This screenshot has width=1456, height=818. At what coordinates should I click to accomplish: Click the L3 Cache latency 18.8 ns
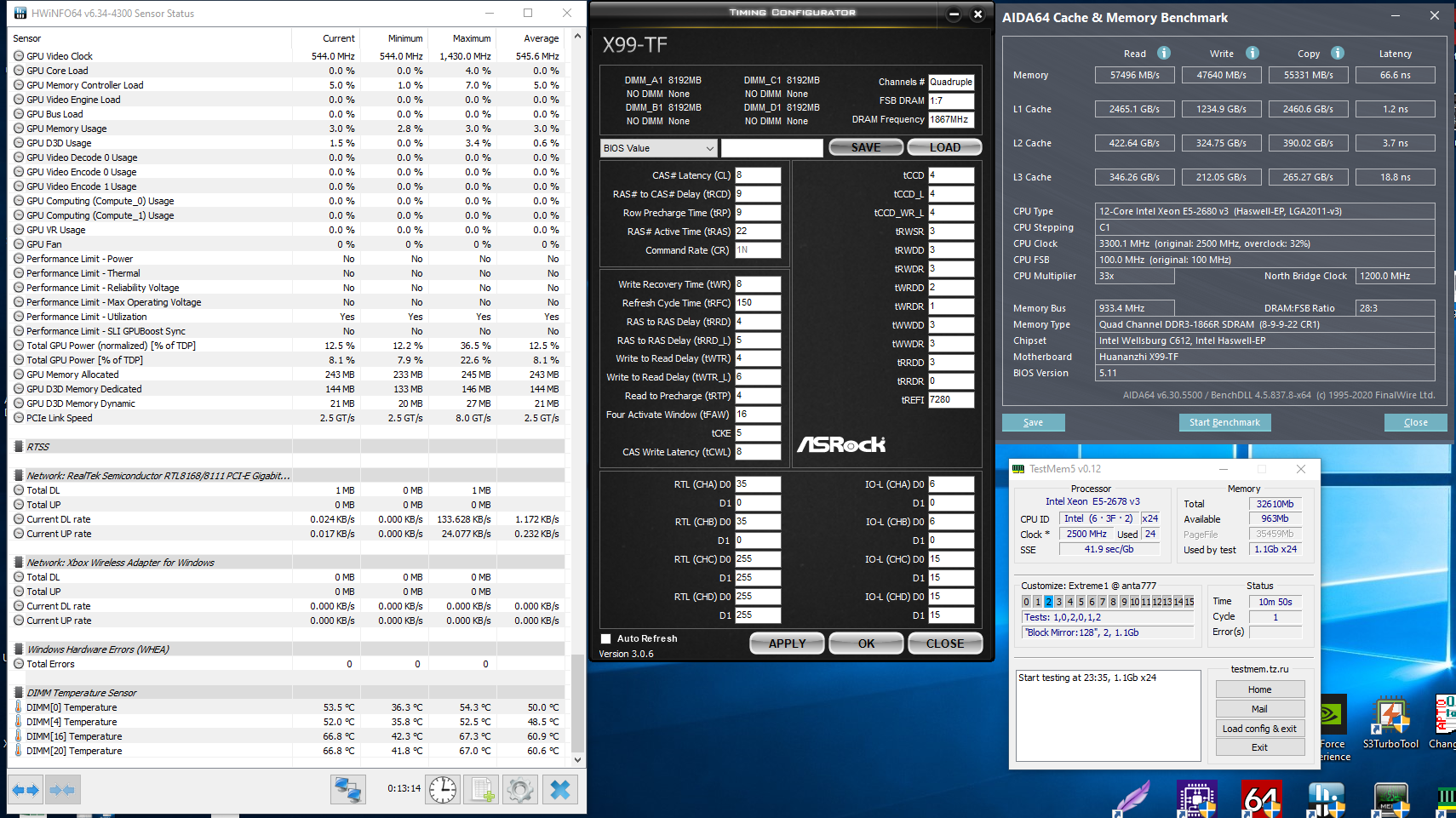[1396, 177]
